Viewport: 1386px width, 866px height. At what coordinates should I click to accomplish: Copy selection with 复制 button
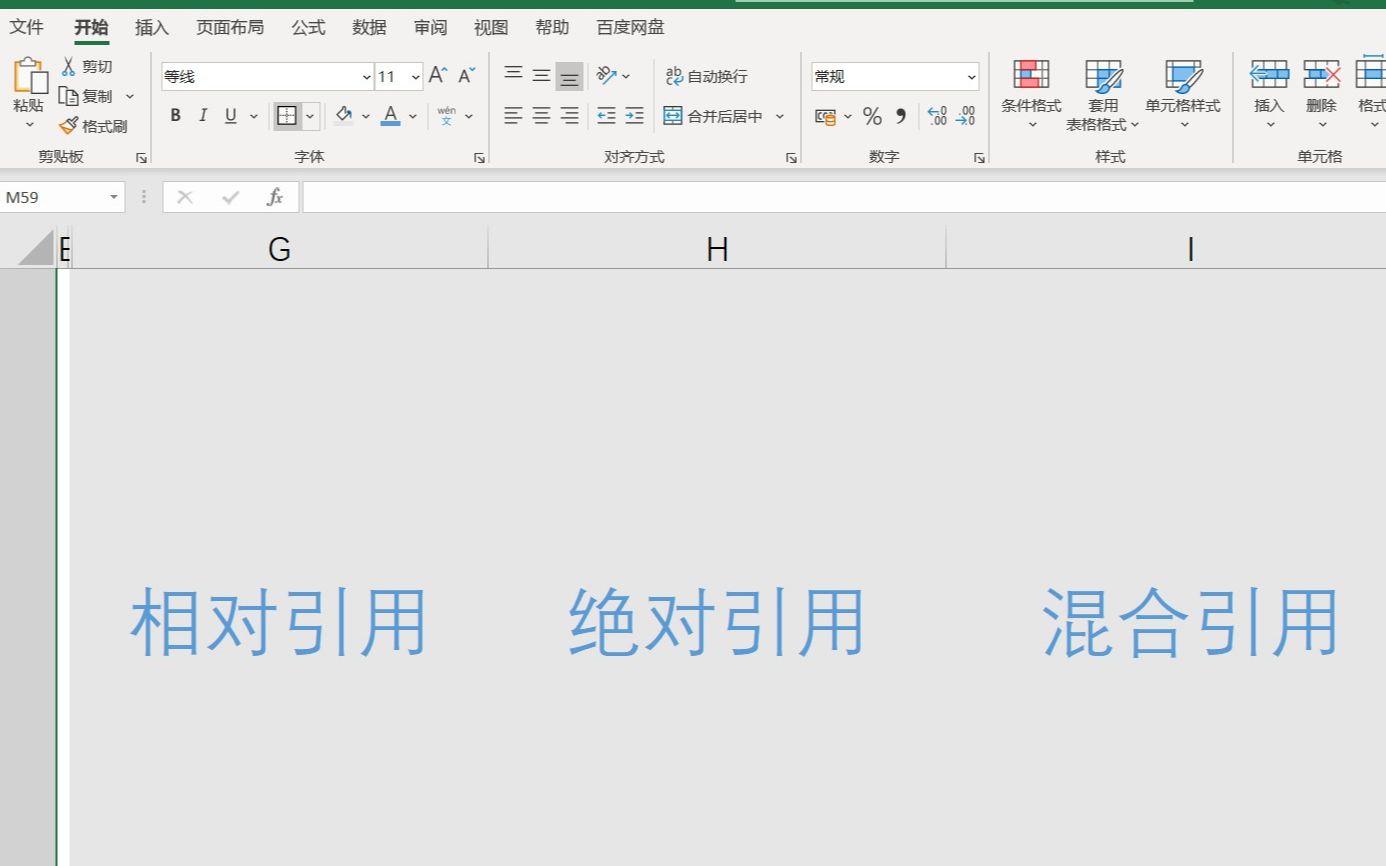tap(86, 96)
